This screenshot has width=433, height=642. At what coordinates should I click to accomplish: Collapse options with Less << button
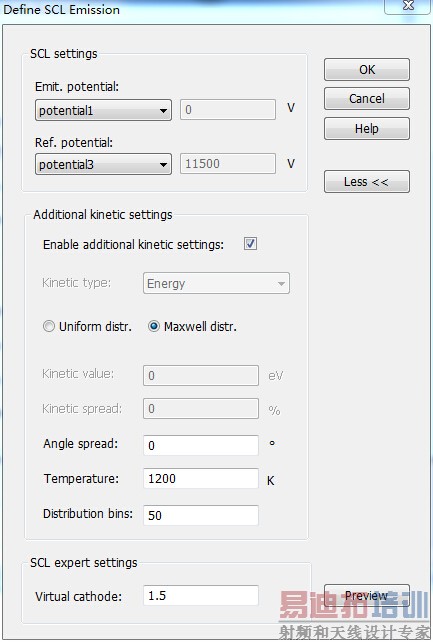coord(367,181)
